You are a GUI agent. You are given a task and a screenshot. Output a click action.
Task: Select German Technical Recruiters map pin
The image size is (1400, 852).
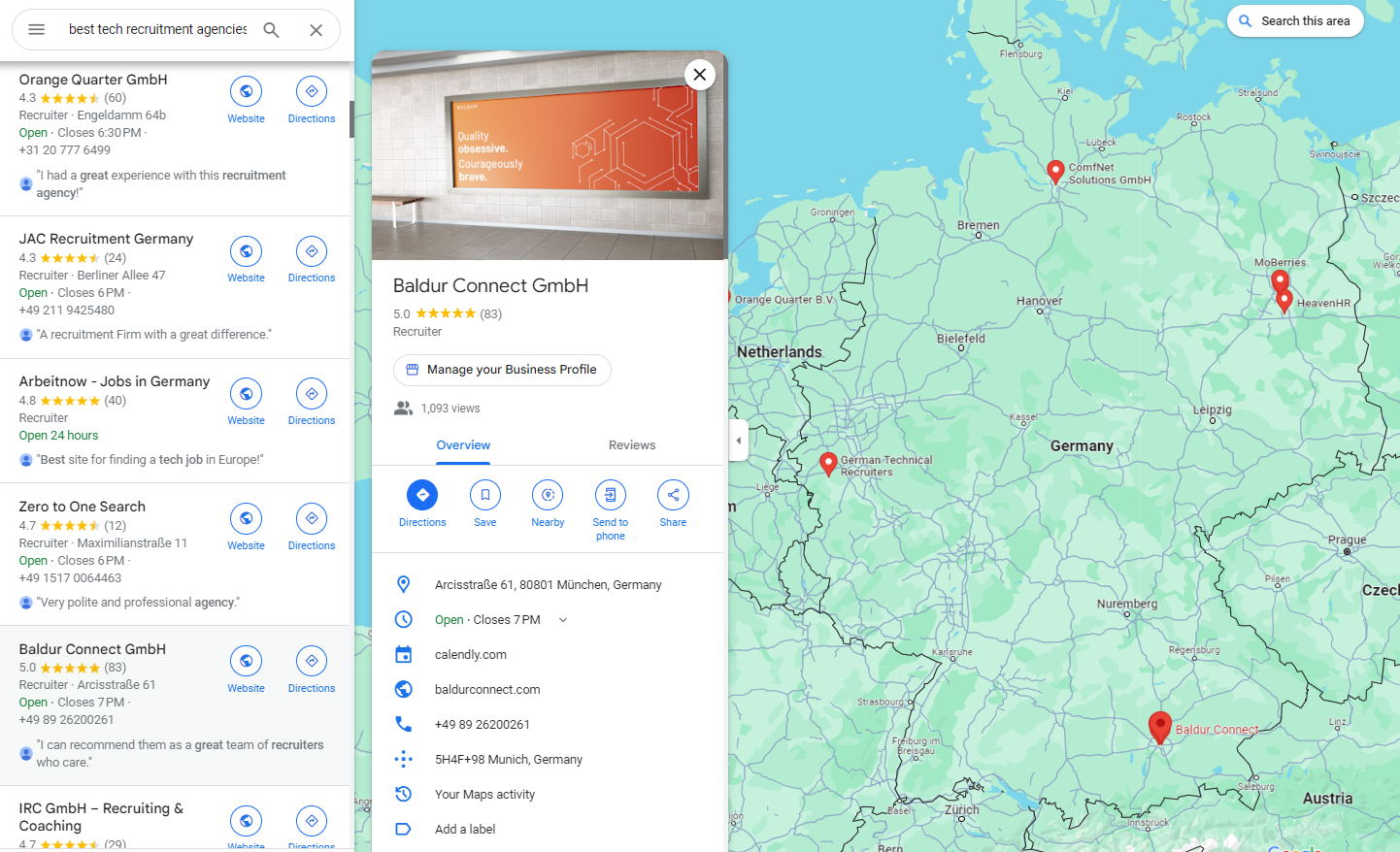click(x=828, y=464)
